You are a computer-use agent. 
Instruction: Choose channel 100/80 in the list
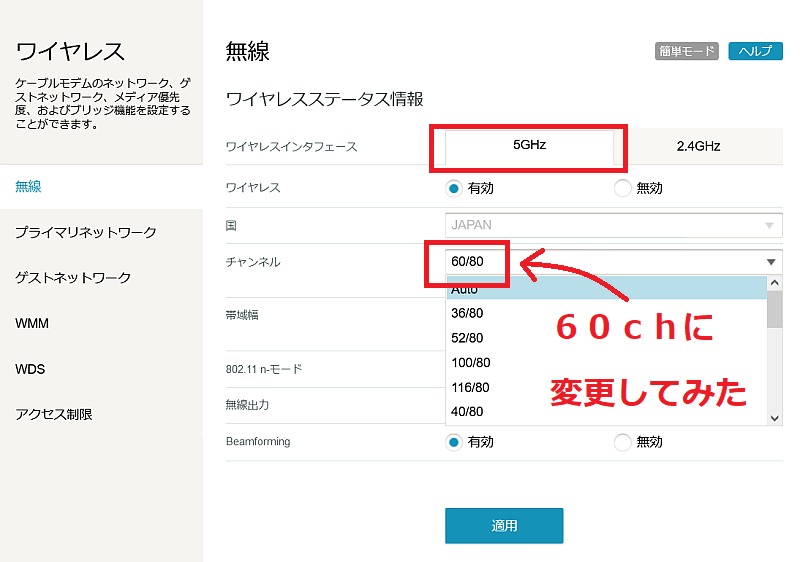tap(607, 363)
